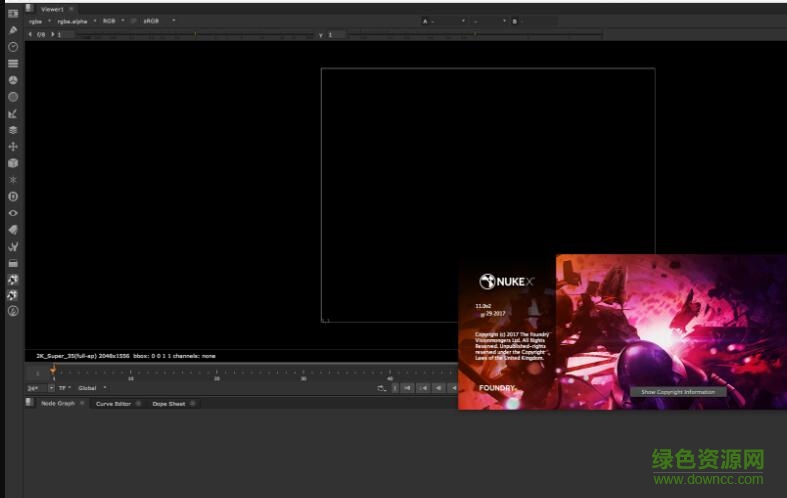Click Show Copyright Information button
Image resolution: width=787 pixels, height=498 pixels.
(x=678, y=392)
